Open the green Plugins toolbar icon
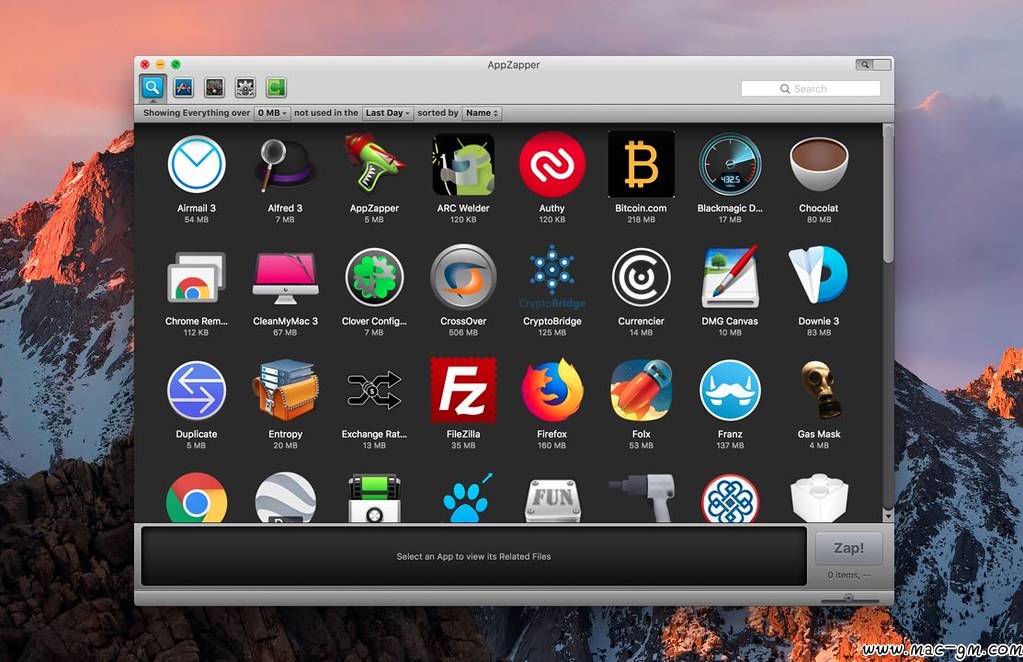Image resolution: width=1023 pixels, height=662 pixels. 276,87
